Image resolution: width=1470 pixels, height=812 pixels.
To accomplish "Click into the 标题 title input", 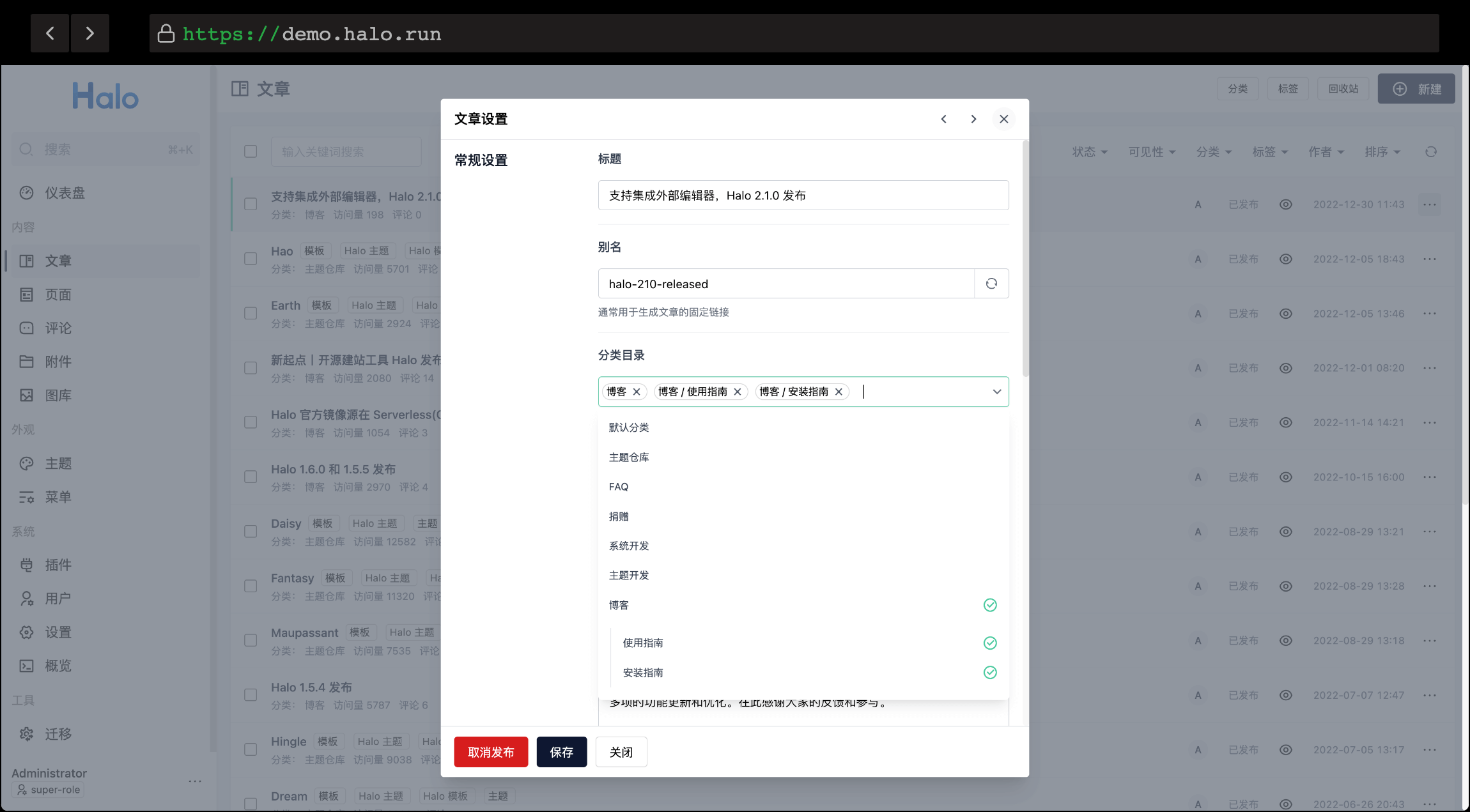I will [803, 195].
